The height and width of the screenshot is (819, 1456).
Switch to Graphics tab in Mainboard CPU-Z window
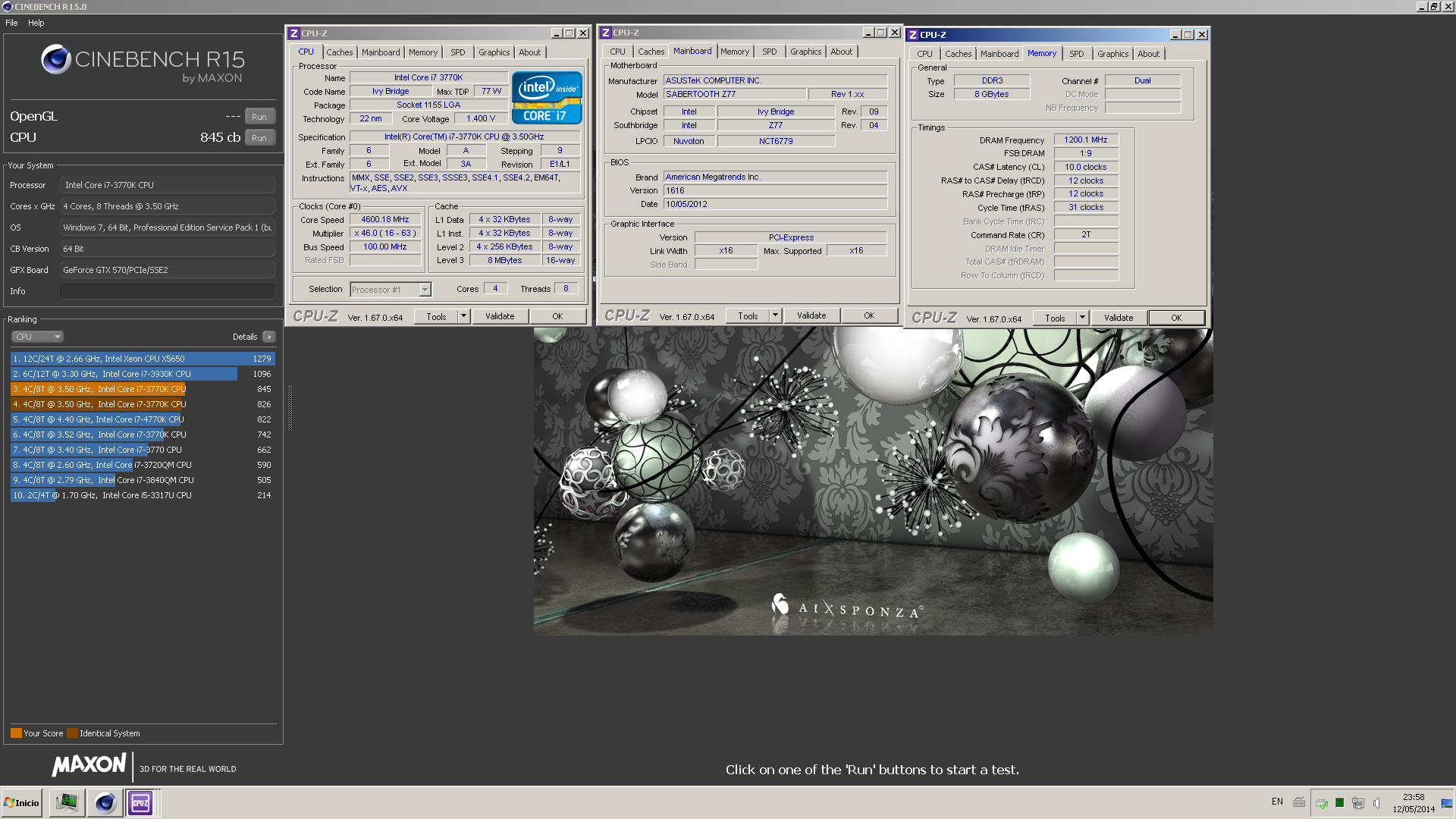[x=805, y=52]
